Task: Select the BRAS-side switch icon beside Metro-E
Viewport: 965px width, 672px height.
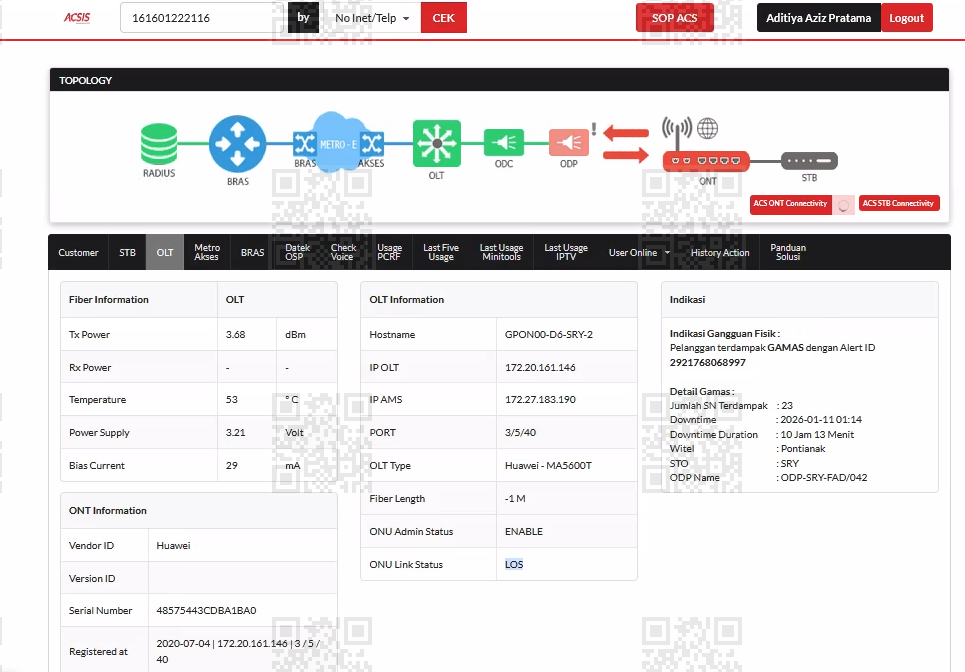Action: [304, 144]
